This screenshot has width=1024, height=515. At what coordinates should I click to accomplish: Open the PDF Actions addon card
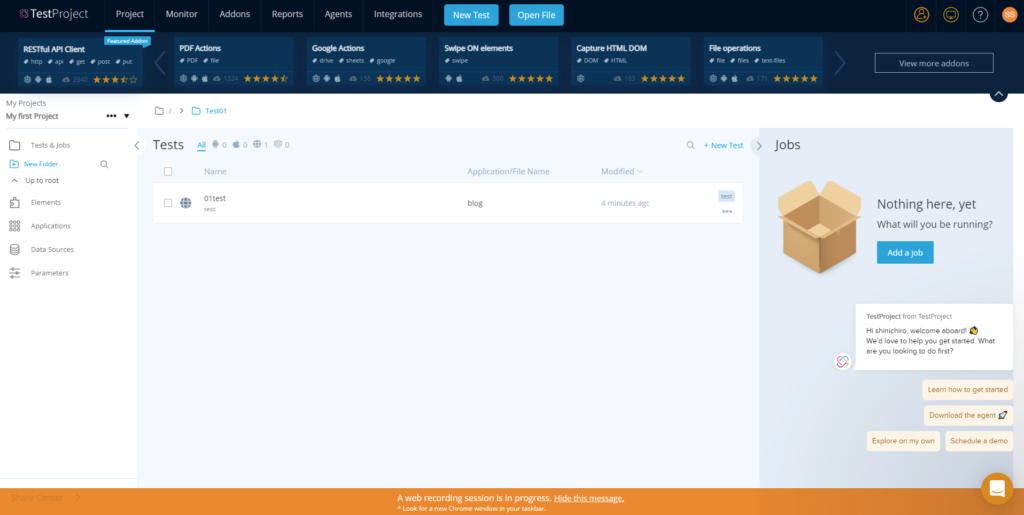click(234, 61)
